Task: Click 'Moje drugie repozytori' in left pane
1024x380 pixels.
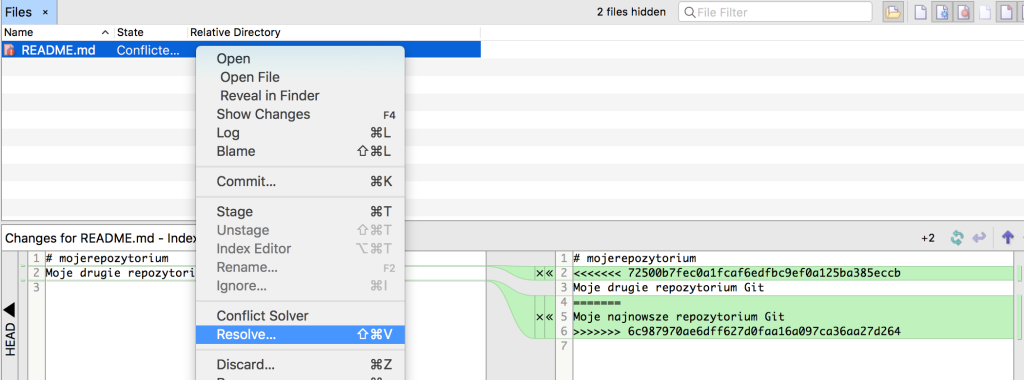Action: pos(121,273)
